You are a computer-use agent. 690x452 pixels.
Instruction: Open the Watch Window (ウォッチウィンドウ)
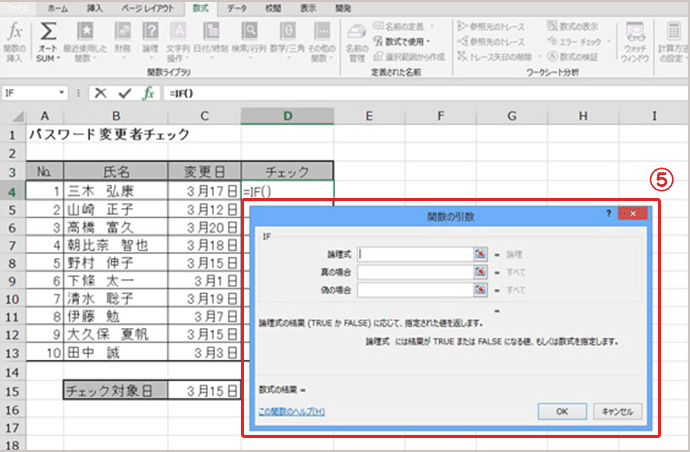[x=635, y=43]
